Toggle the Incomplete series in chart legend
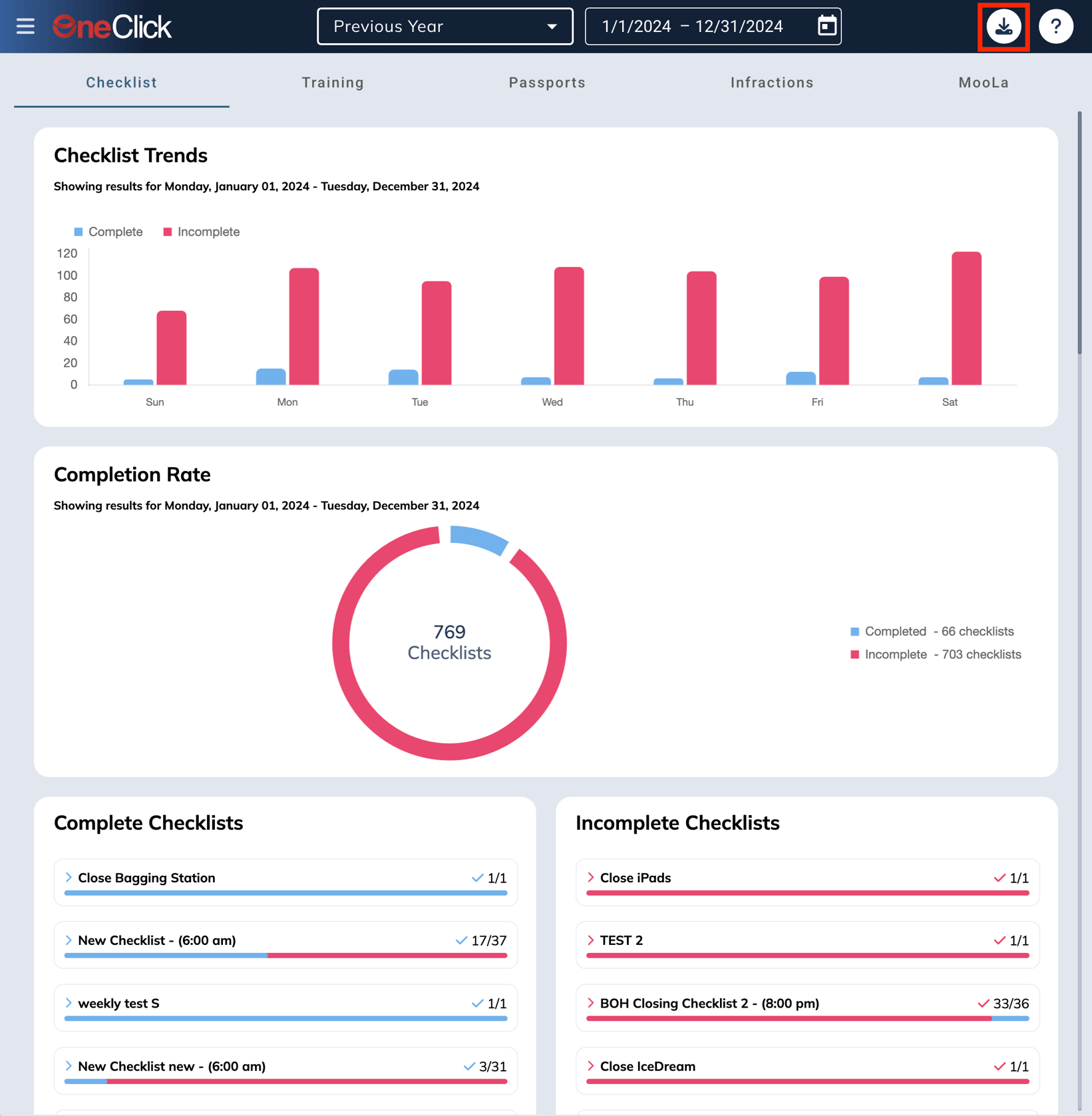The image size is (1092, 1116). pyautogui.click(x=202, y=232)
